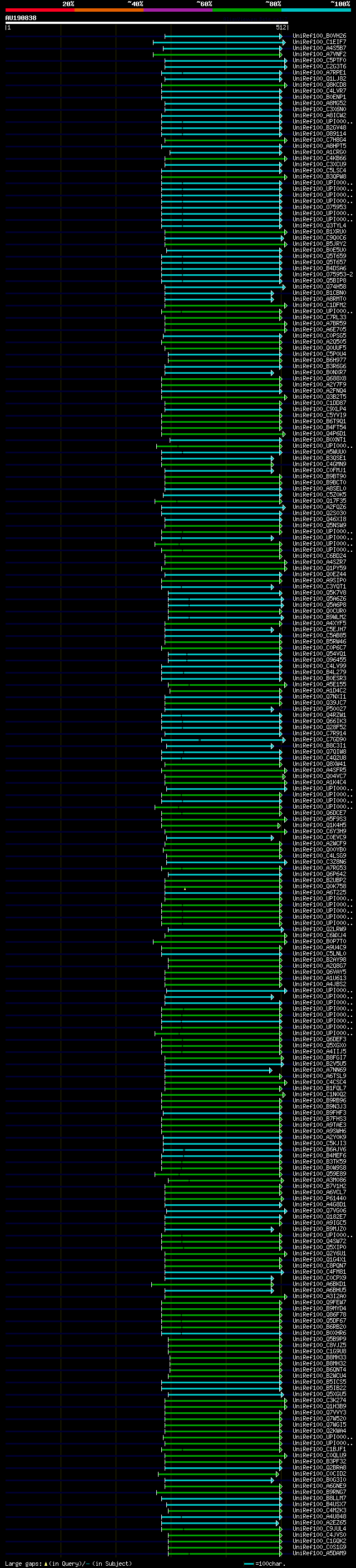The width and height of the screenshot is (356, 1568).
Task: Select hit label UniRef100_A8SEL0
Action: 319,489
